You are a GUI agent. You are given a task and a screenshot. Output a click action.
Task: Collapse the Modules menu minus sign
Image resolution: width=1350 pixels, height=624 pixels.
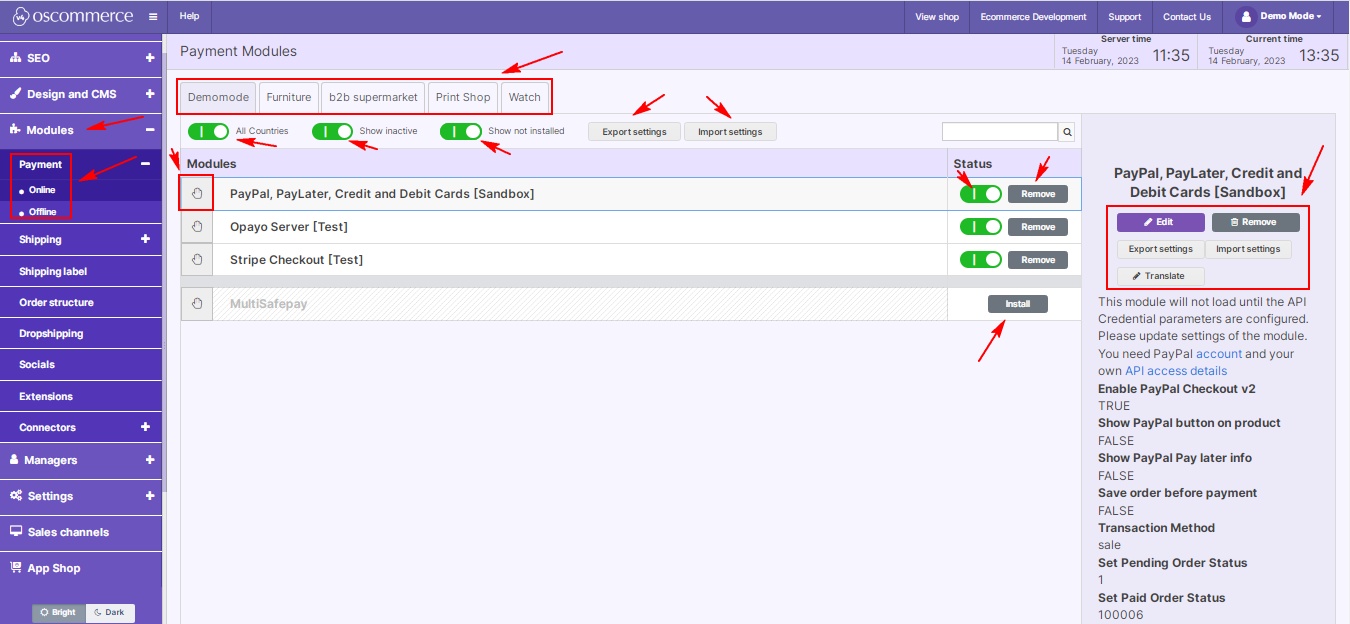pos(150,130)
